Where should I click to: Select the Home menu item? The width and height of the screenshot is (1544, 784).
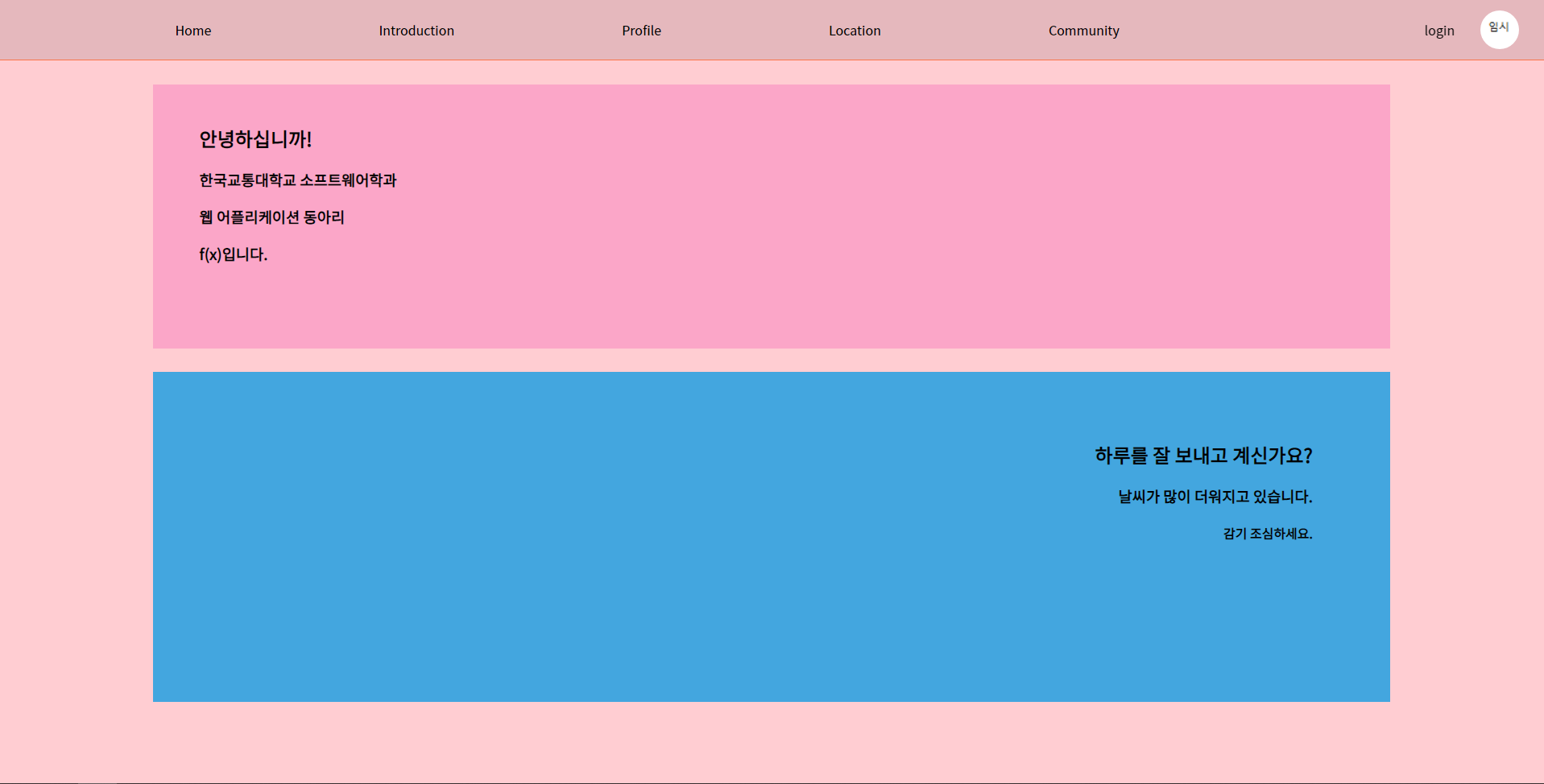pos(192,31)
